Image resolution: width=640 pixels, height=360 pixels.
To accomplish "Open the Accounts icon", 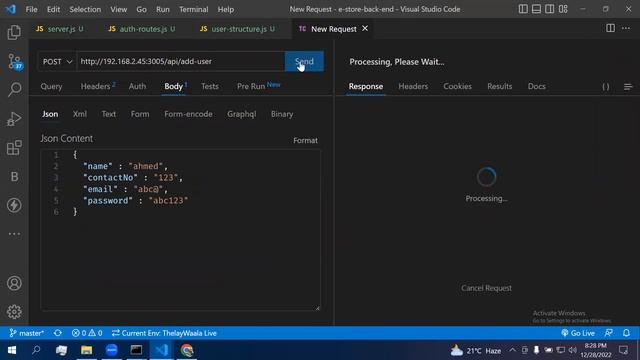I will (x=14, y=283).
